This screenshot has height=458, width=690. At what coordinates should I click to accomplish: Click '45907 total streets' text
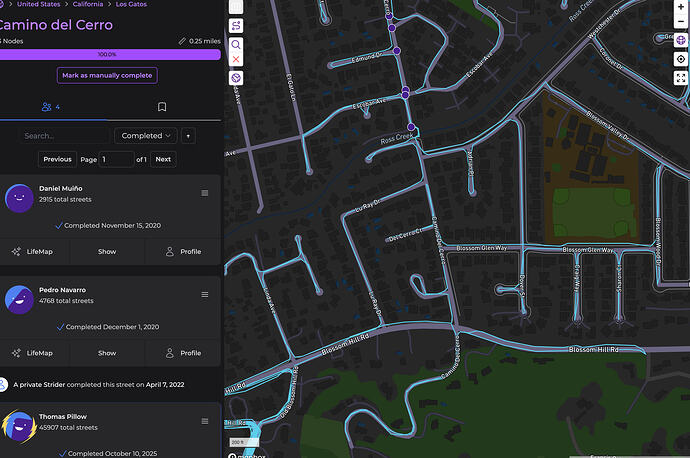click(68, 428)
